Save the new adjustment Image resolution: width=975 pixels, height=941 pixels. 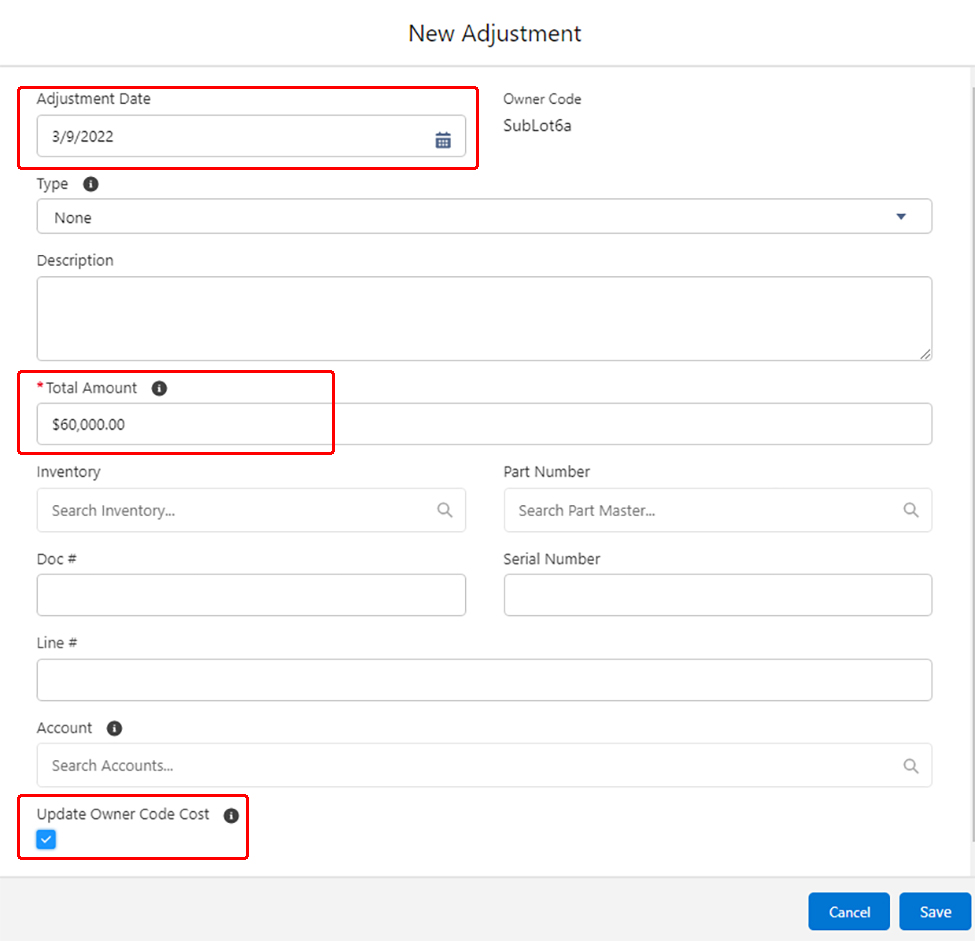point(935,912)
